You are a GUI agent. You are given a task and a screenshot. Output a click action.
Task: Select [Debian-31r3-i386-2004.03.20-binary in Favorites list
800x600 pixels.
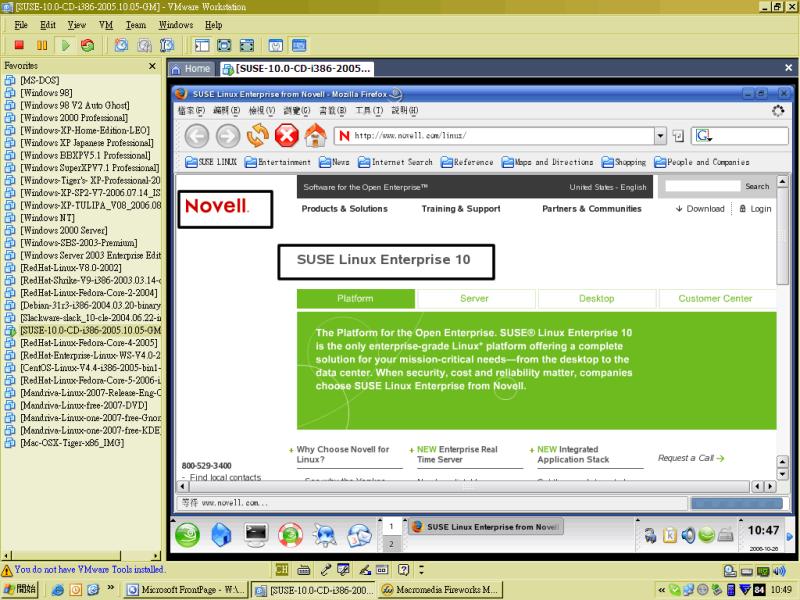tap(90, 305)
